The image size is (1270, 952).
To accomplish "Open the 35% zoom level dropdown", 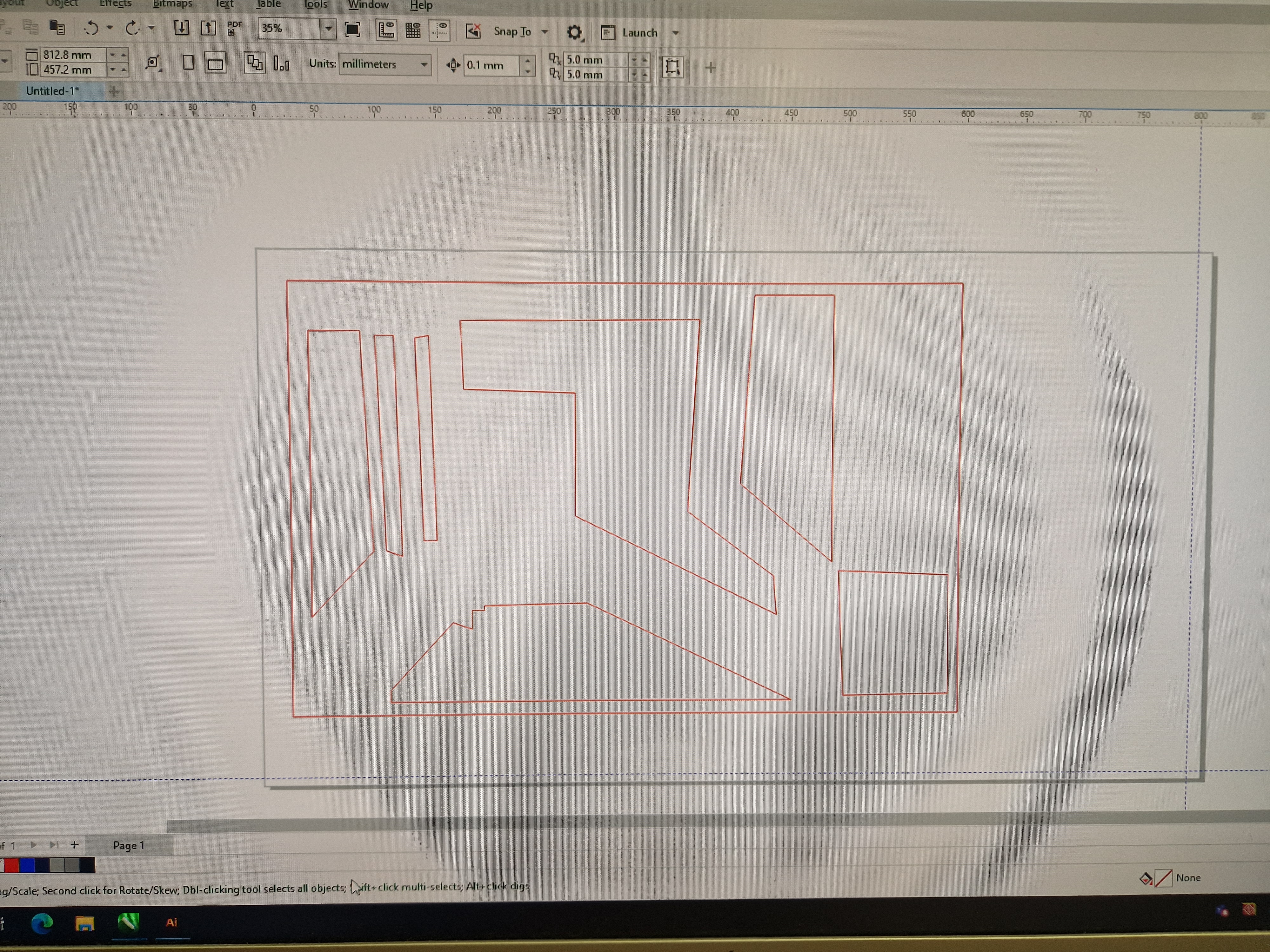I will pos(328,29).
